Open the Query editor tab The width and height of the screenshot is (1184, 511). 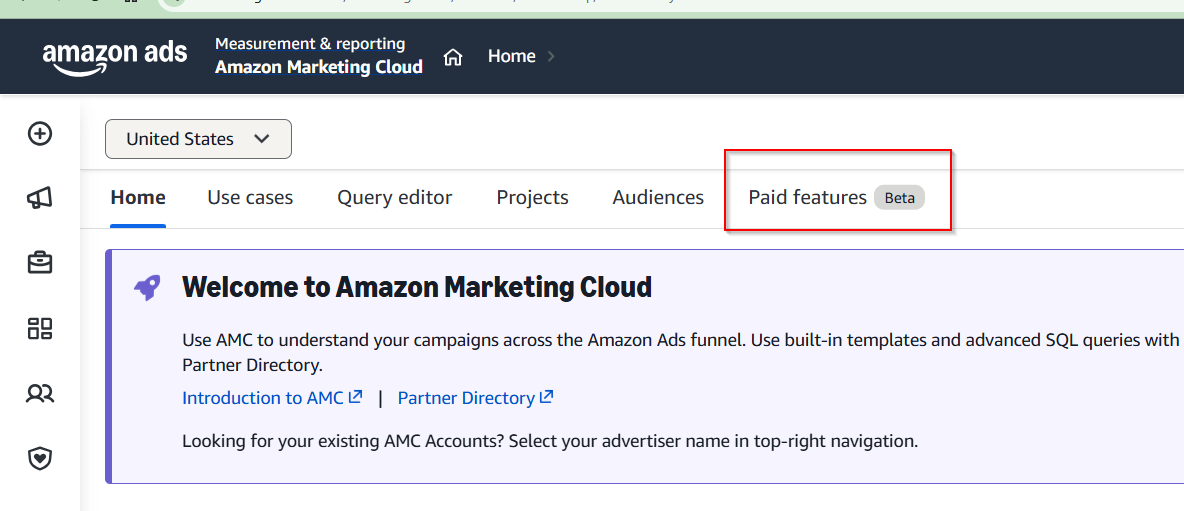(395, 198)
